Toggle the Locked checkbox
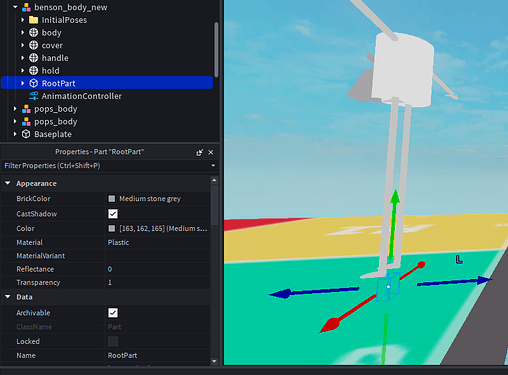 (x=113, y=341)
